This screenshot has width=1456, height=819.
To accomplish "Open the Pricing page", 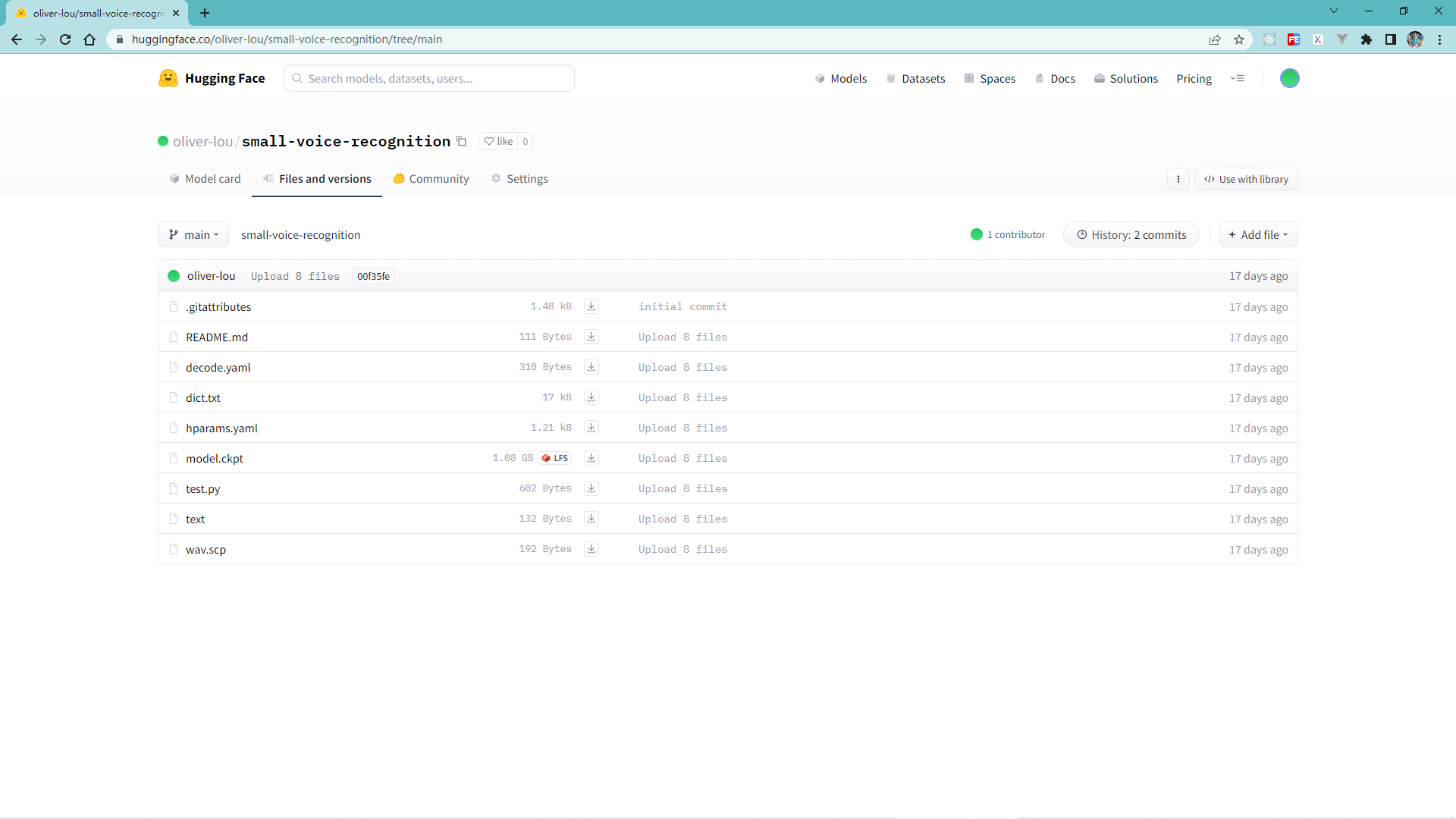I will tap(1194, 78).
